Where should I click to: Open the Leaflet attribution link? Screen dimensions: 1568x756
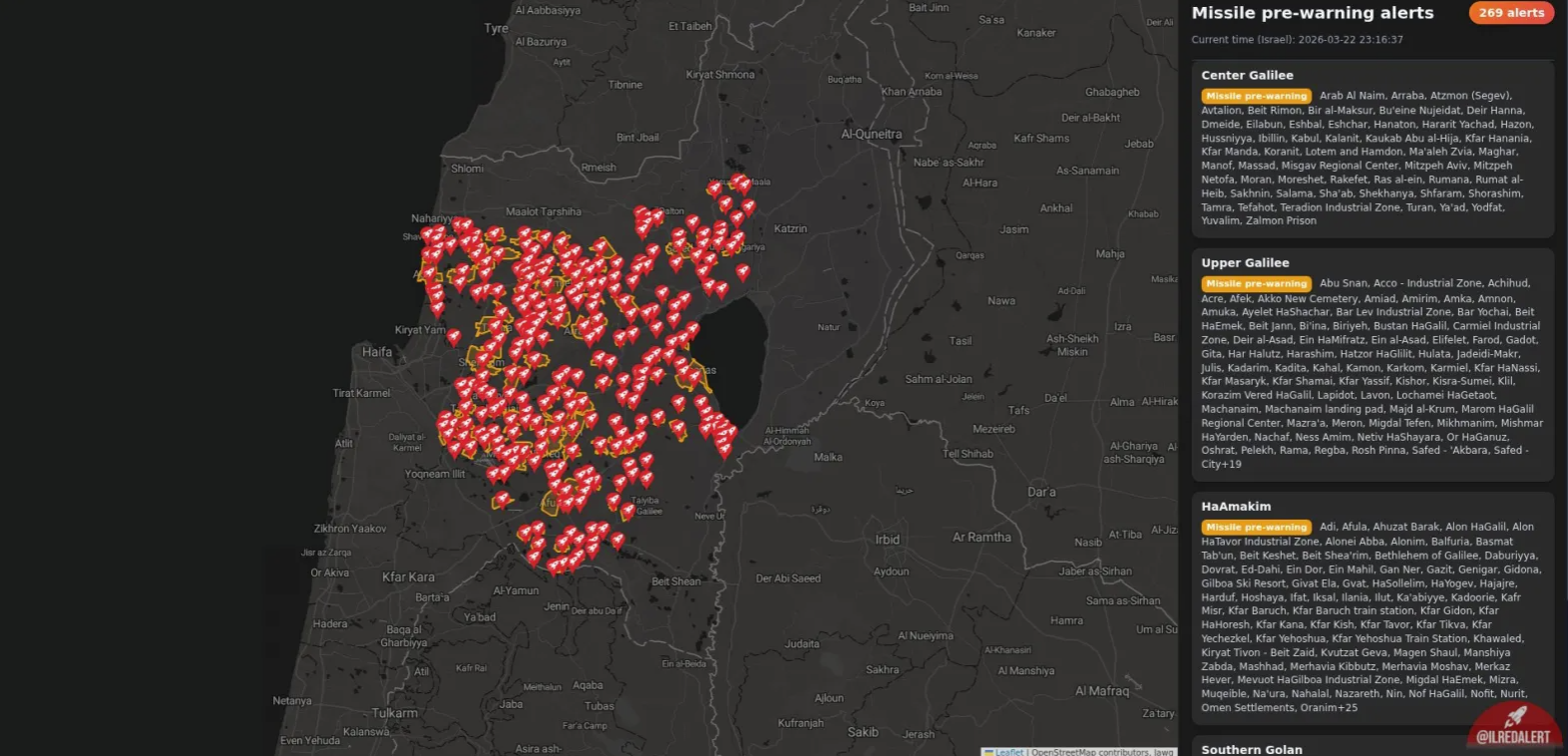[x=1008, y=752]
